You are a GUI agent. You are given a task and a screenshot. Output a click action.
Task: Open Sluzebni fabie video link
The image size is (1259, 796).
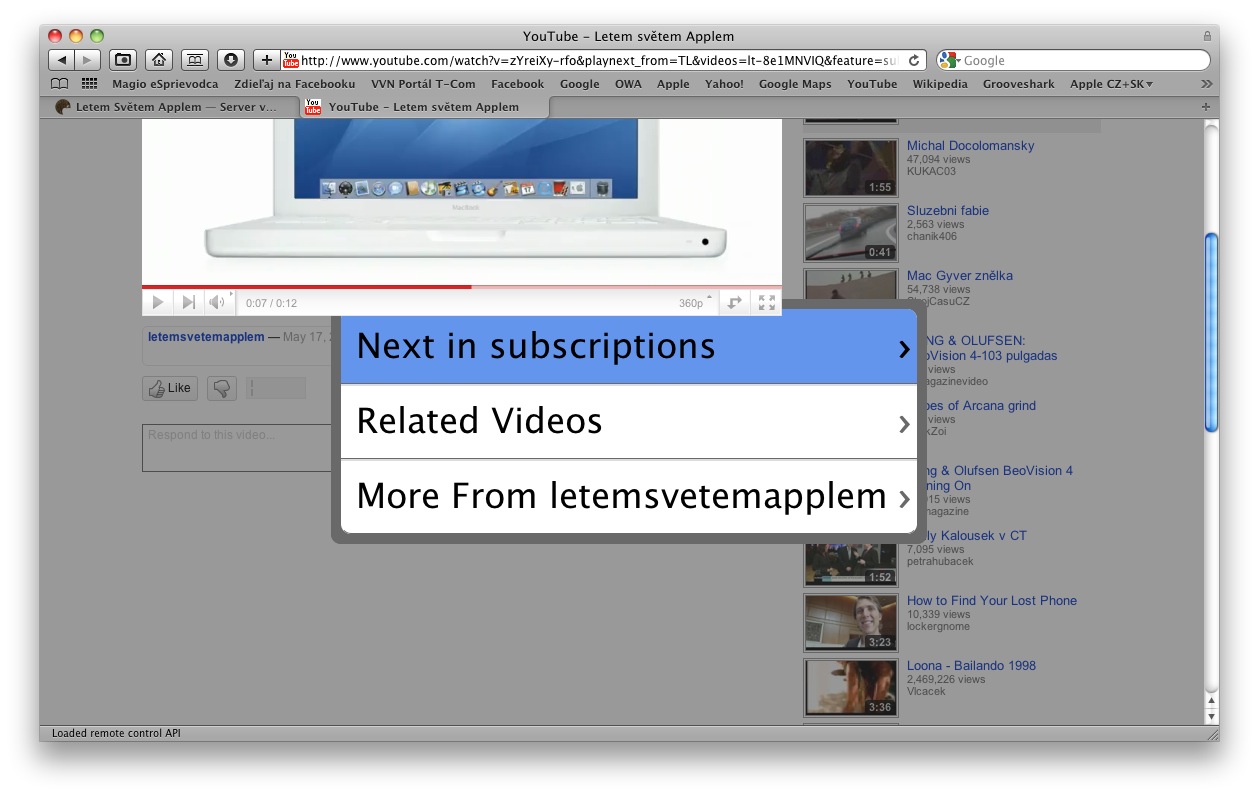(948, 211)
